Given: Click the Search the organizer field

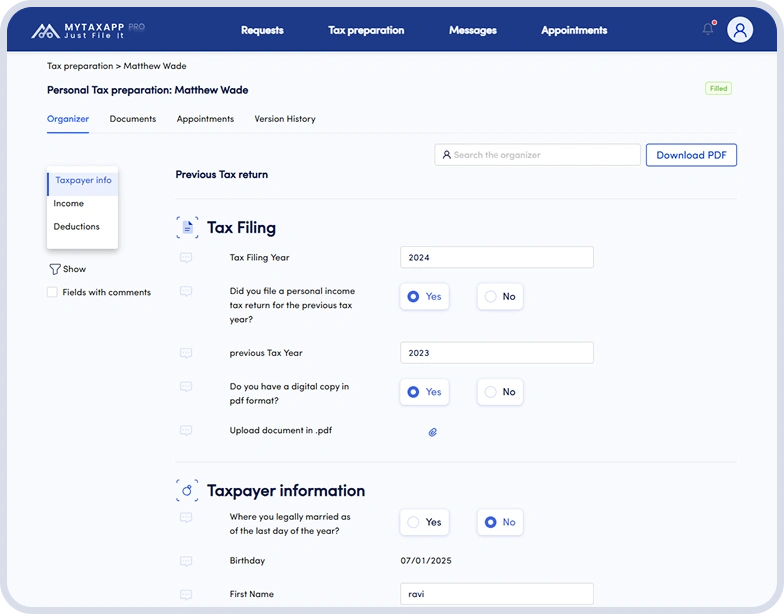Looking at the screenshot, I should (538, 155).
